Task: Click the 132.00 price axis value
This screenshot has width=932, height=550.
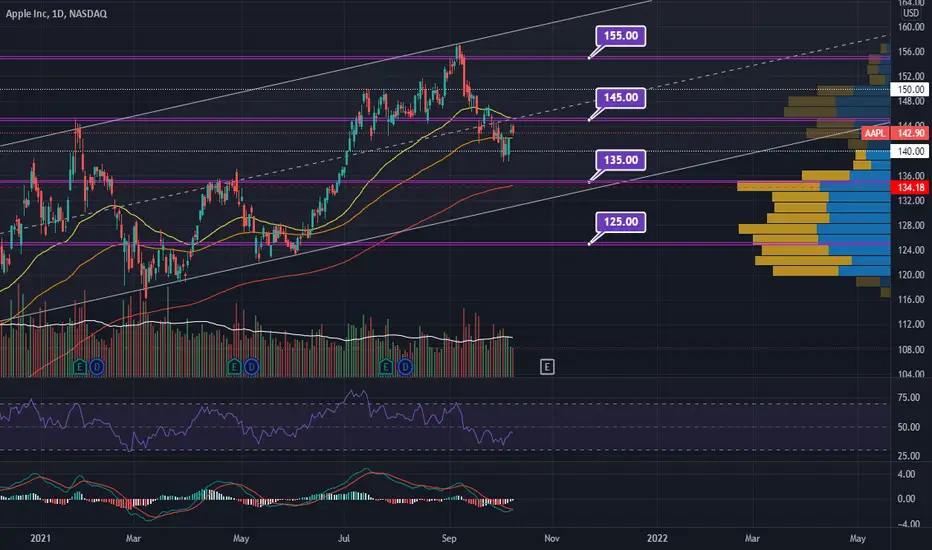Action: [911, 200]
